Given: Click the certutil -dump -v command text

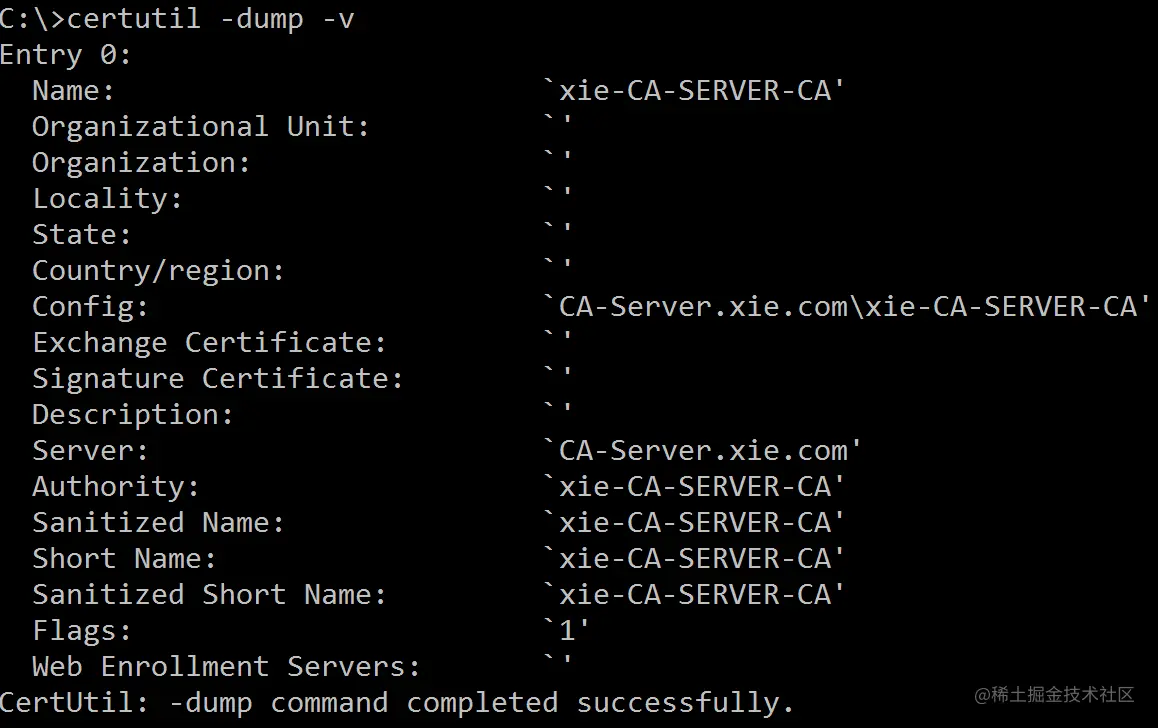Looking at the screenshot, I should tap(210, 18).
